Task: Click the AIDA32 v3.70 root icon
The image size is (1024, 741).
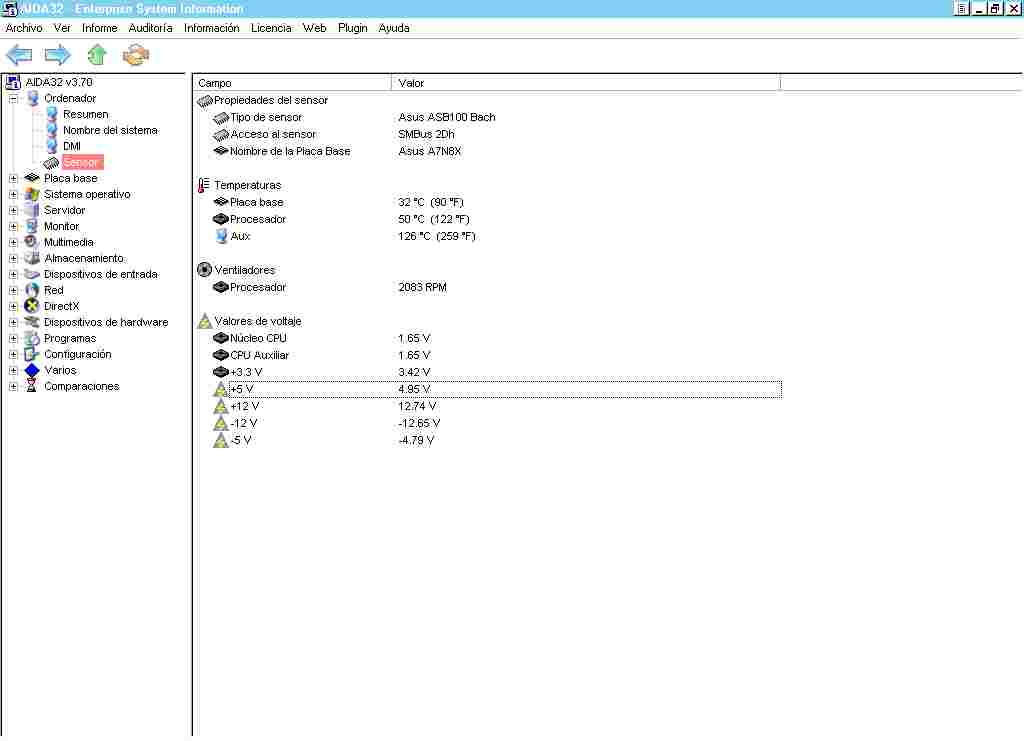Action: (13, 82)
